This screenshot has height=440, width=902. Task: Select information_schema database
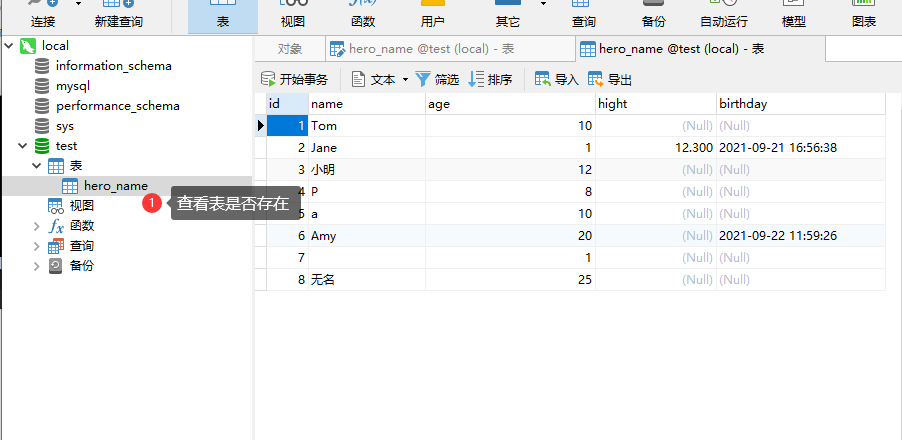[x=113, y=66]
